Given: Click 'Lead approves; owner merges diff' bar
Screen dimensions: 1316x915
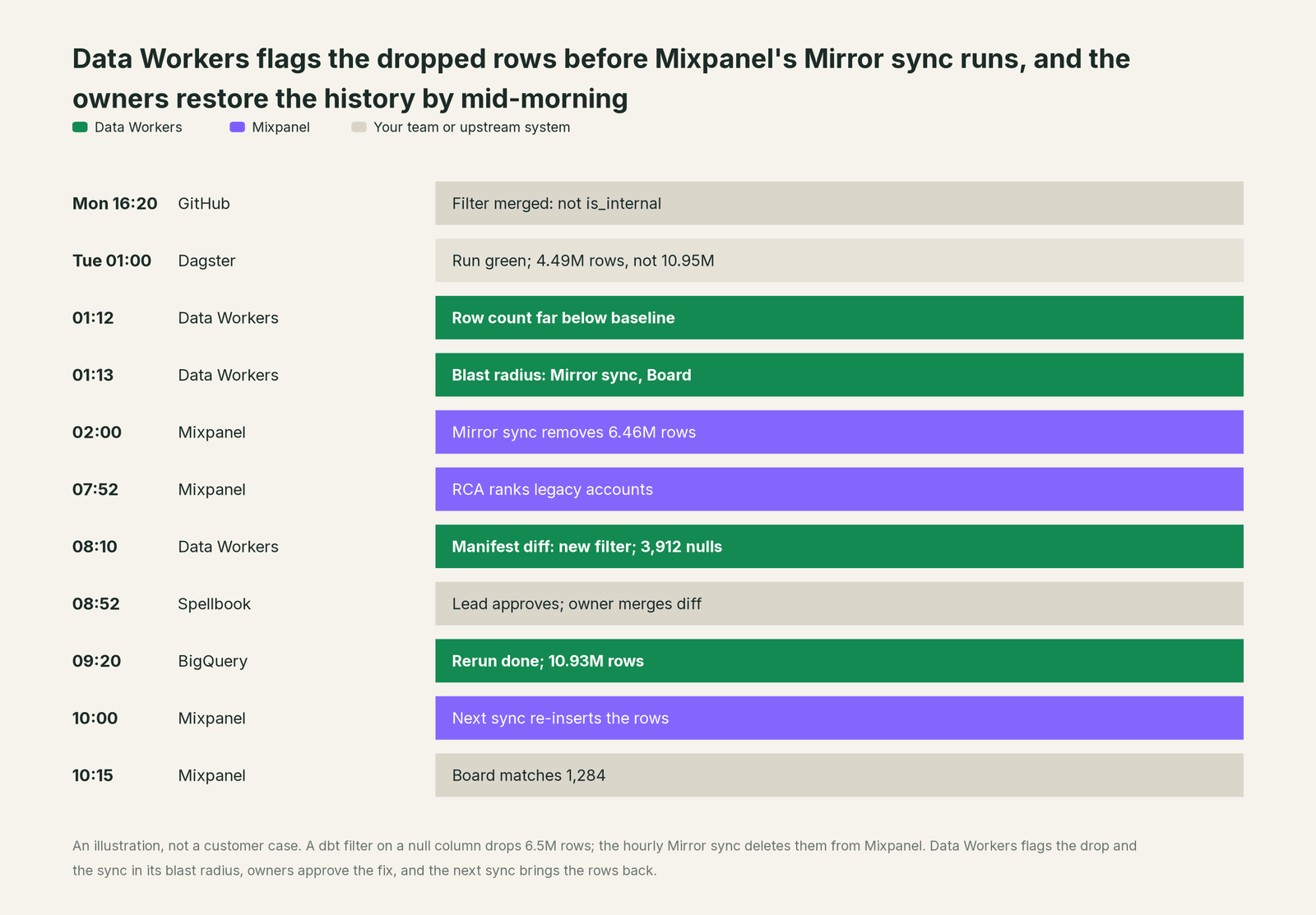Looking at the screenshot, I should point(839,603).
